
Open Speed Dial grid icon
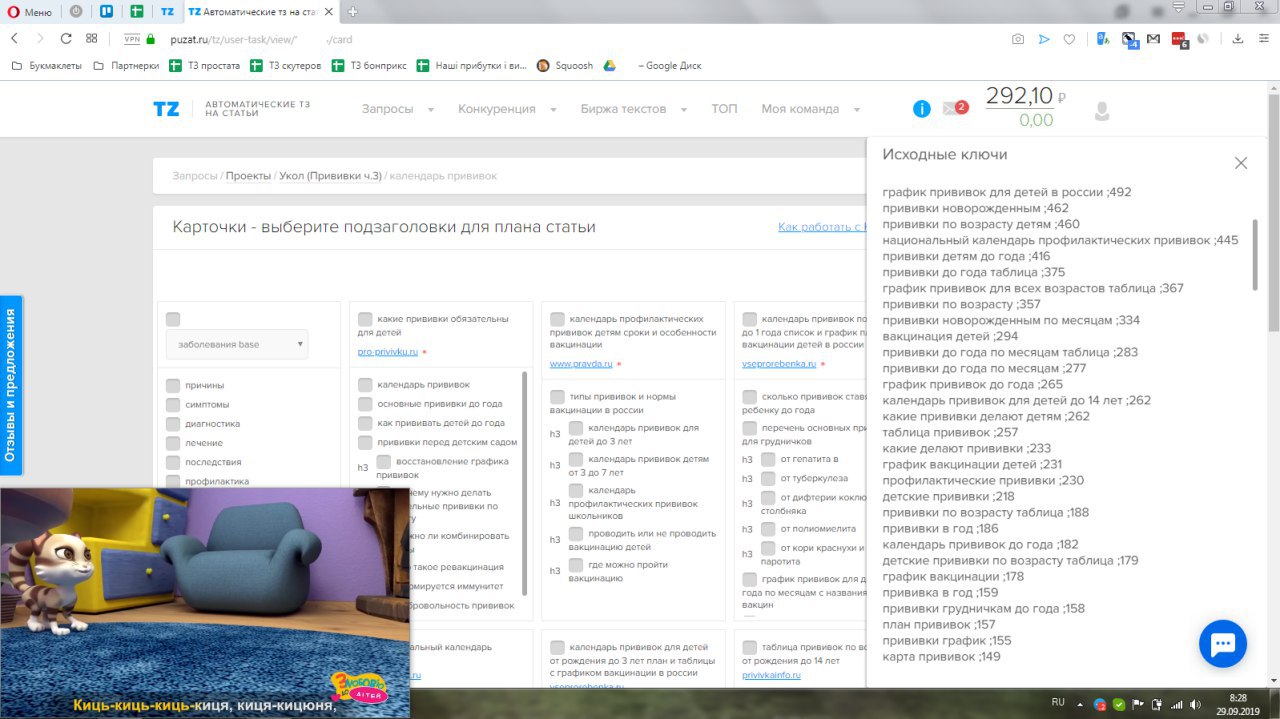click(92, 39)
